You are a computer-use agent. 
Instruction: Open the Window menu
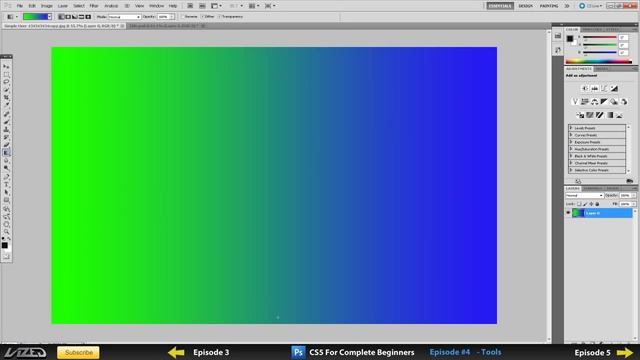[x=156, y=6]
